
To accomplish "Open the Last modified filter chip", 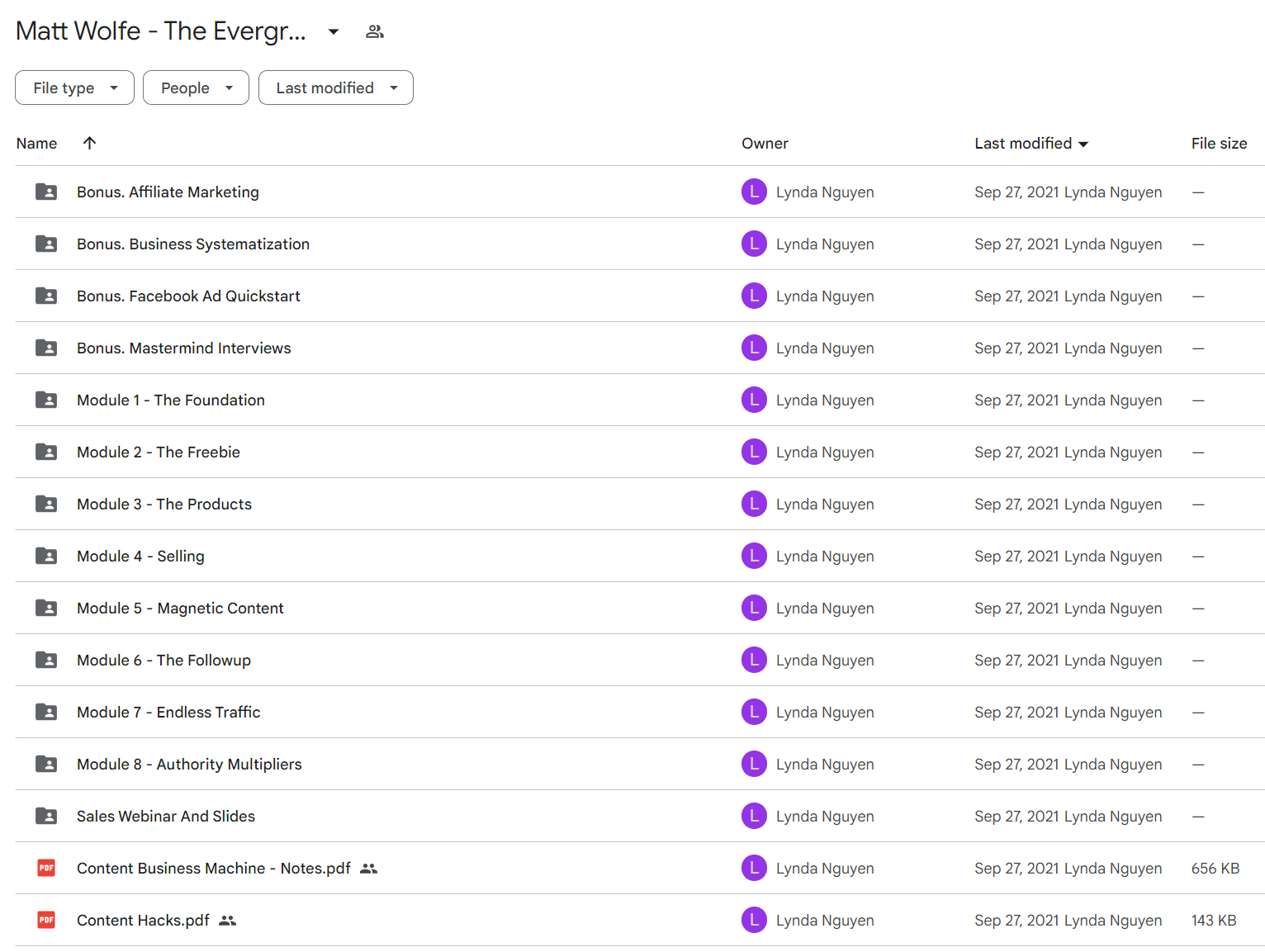I will coord(335,88).
